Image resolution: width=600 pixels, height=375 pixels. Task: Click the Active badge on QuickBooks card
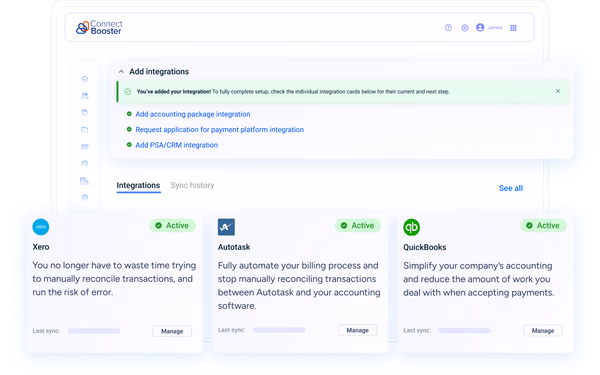(x=543, y=225)
